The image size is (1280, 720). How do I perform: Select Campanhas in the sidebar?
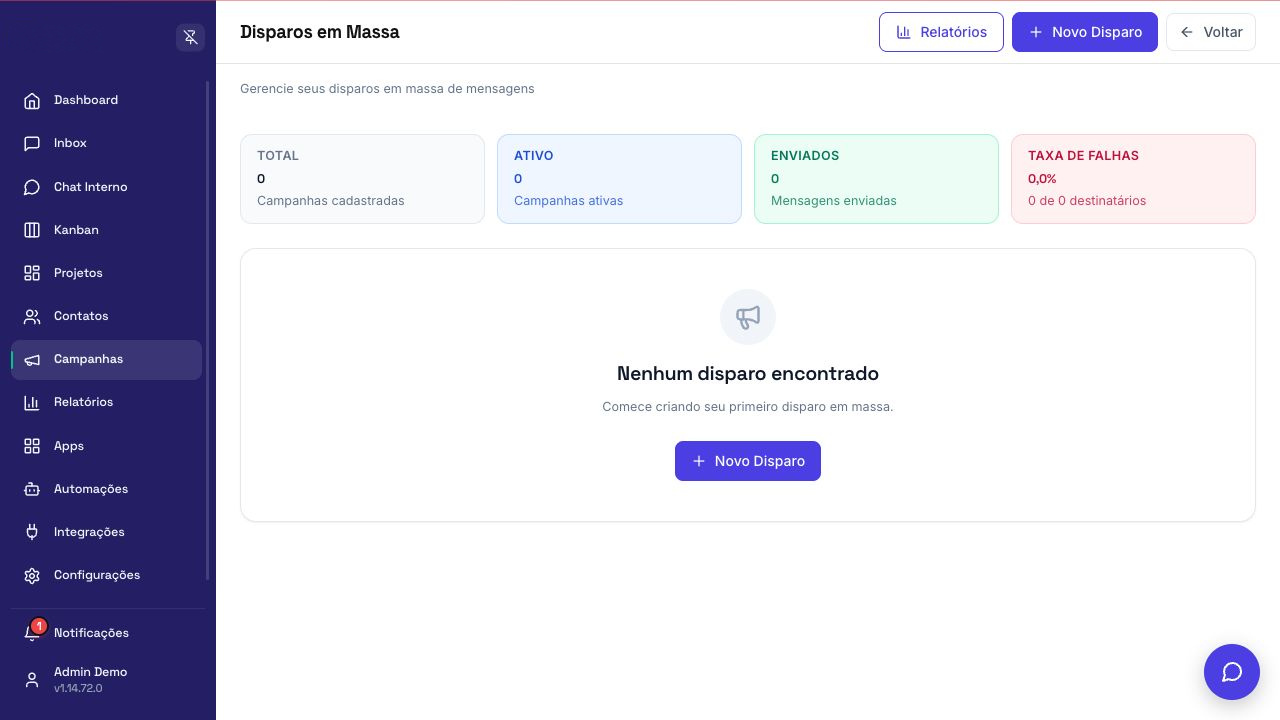pyautogui.click(x=106, y=359)
